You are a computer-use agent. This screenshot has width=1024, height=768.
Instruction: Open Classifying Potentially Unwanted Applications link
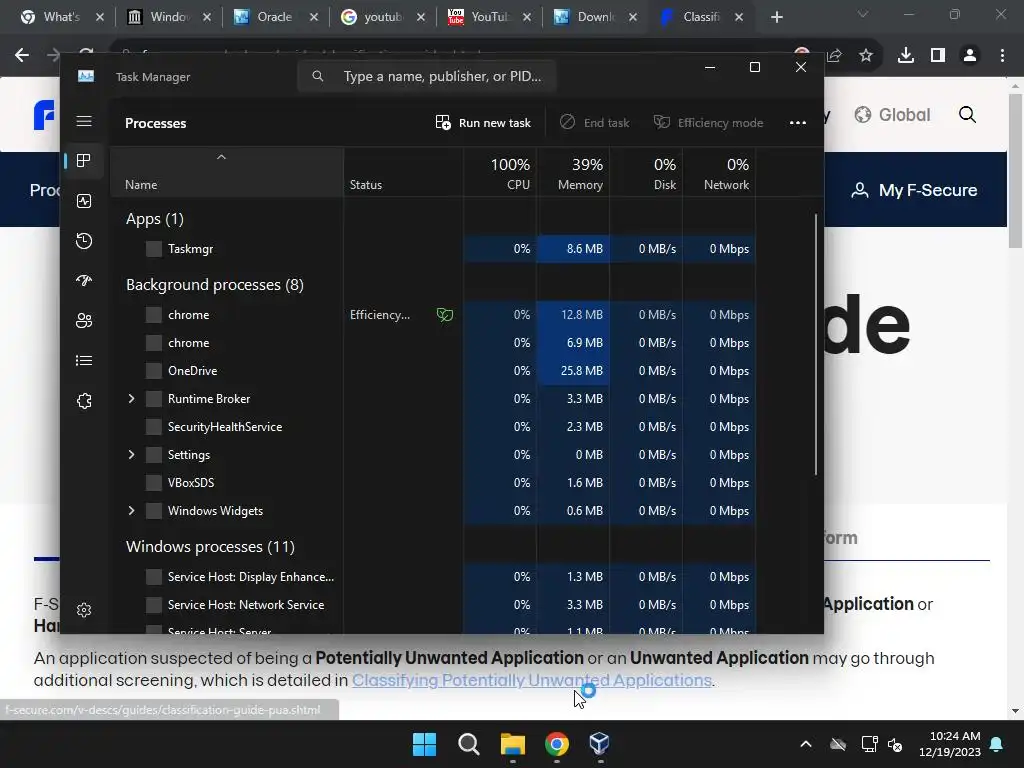tap(532, 680)
